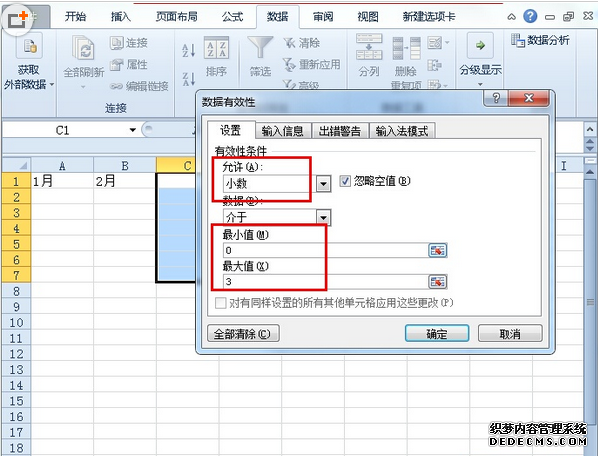Select row 10 header

tap(16, 323)
